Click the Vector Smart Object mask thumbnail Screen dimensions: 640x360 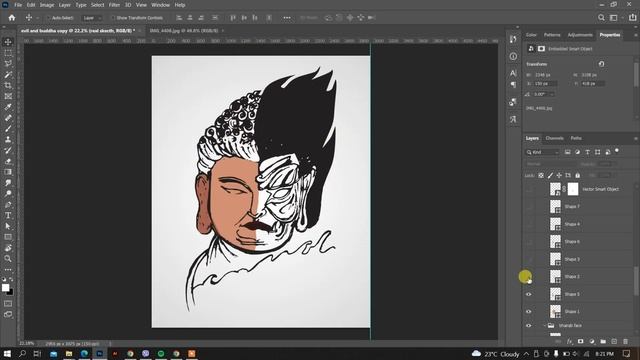pyautogui.click(x=573, y=189)
